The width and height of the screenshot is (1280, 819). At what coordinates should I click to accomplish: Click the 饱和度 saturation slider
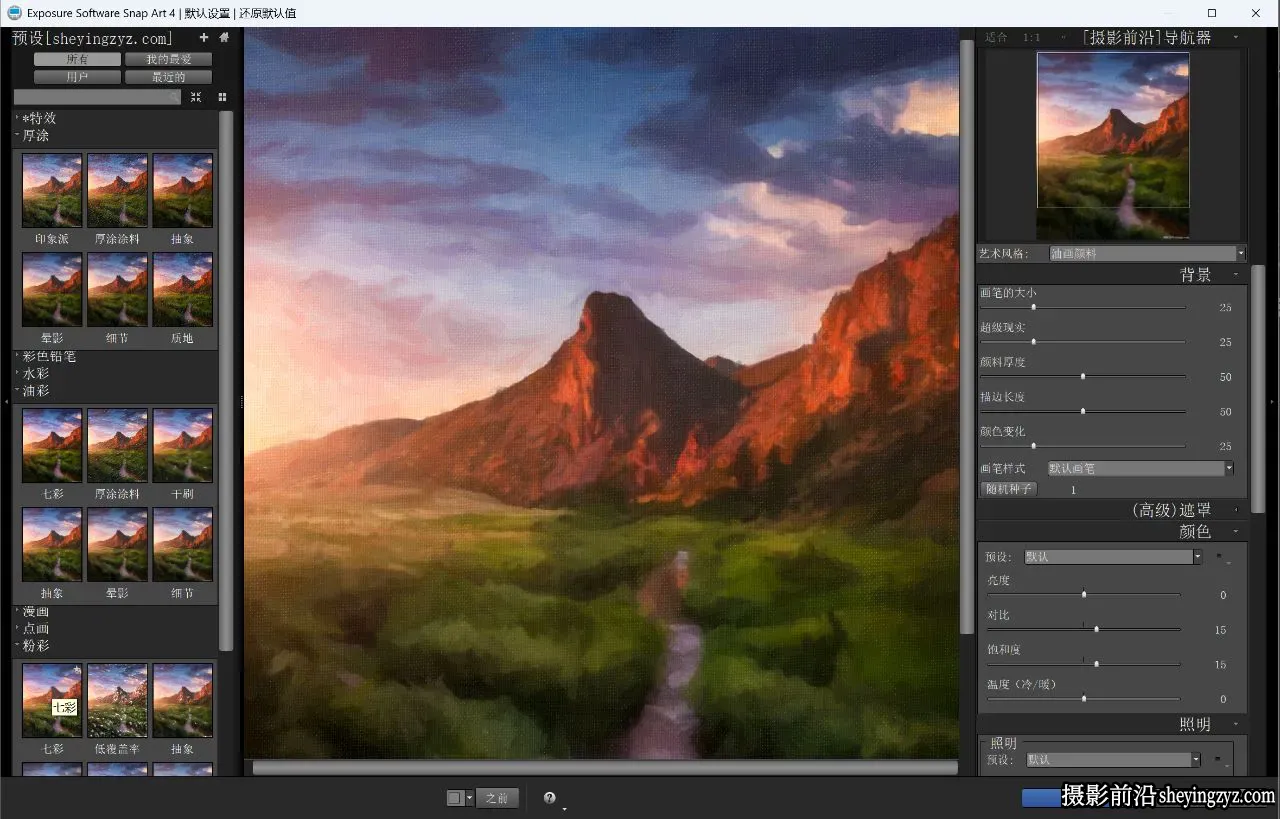pos(1083,663)
